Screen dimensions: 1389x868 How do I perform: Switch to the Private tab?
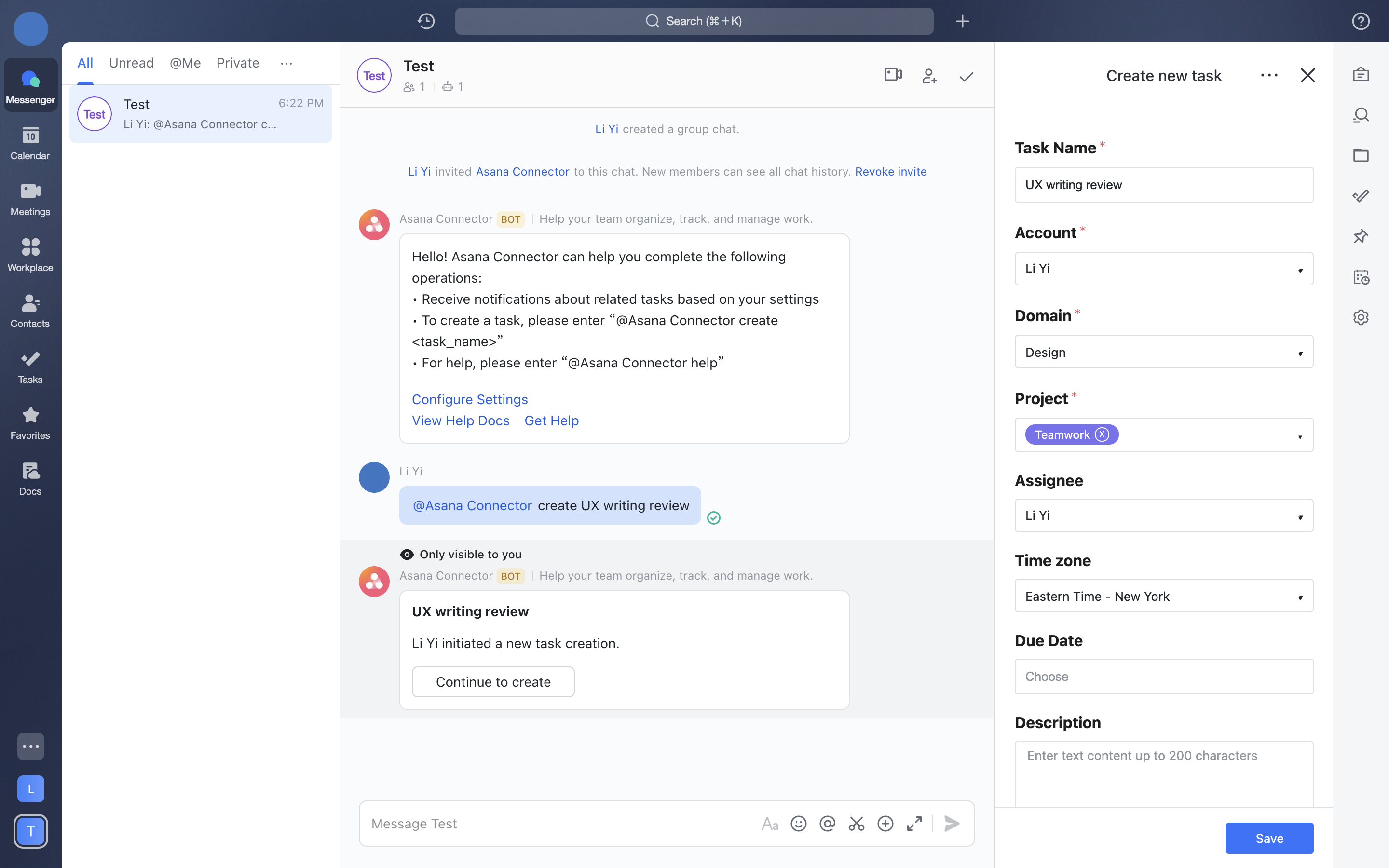(x=238, y=63)
